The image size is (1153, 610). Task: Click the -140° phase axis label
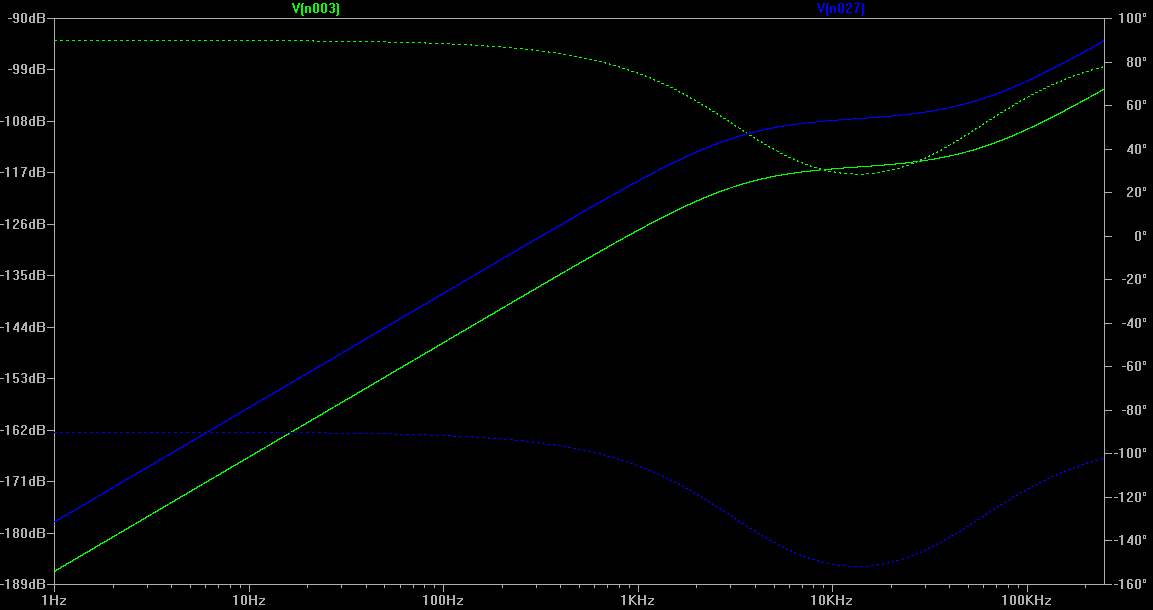(x=1129, y=540)
